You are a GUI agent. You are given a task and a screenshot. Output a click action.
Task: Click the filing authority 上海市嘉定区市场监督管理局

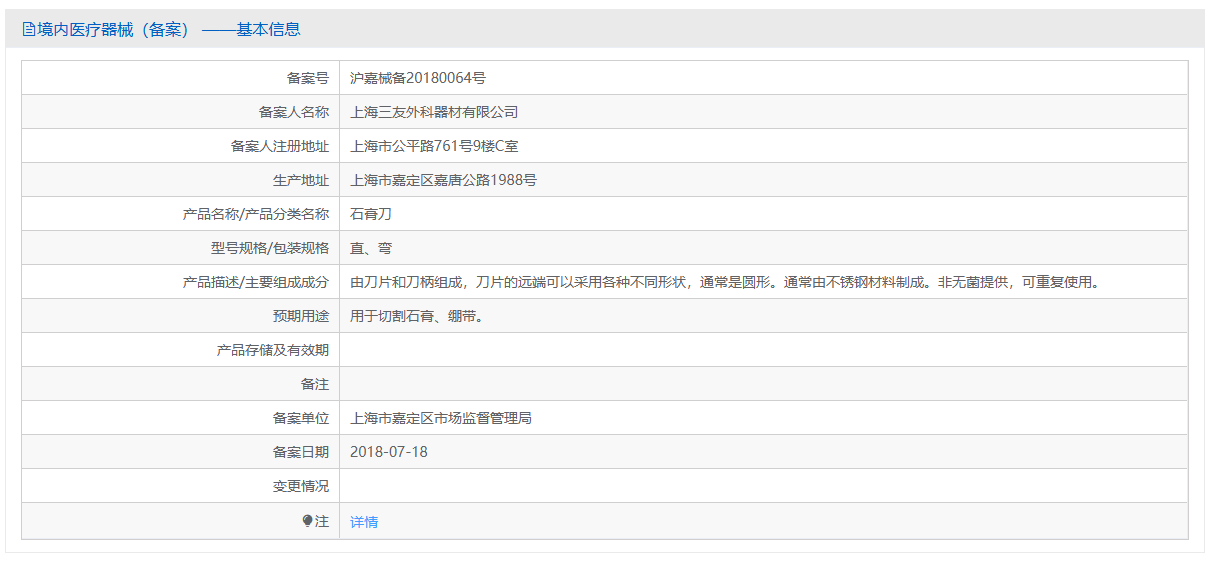(441, 418)
